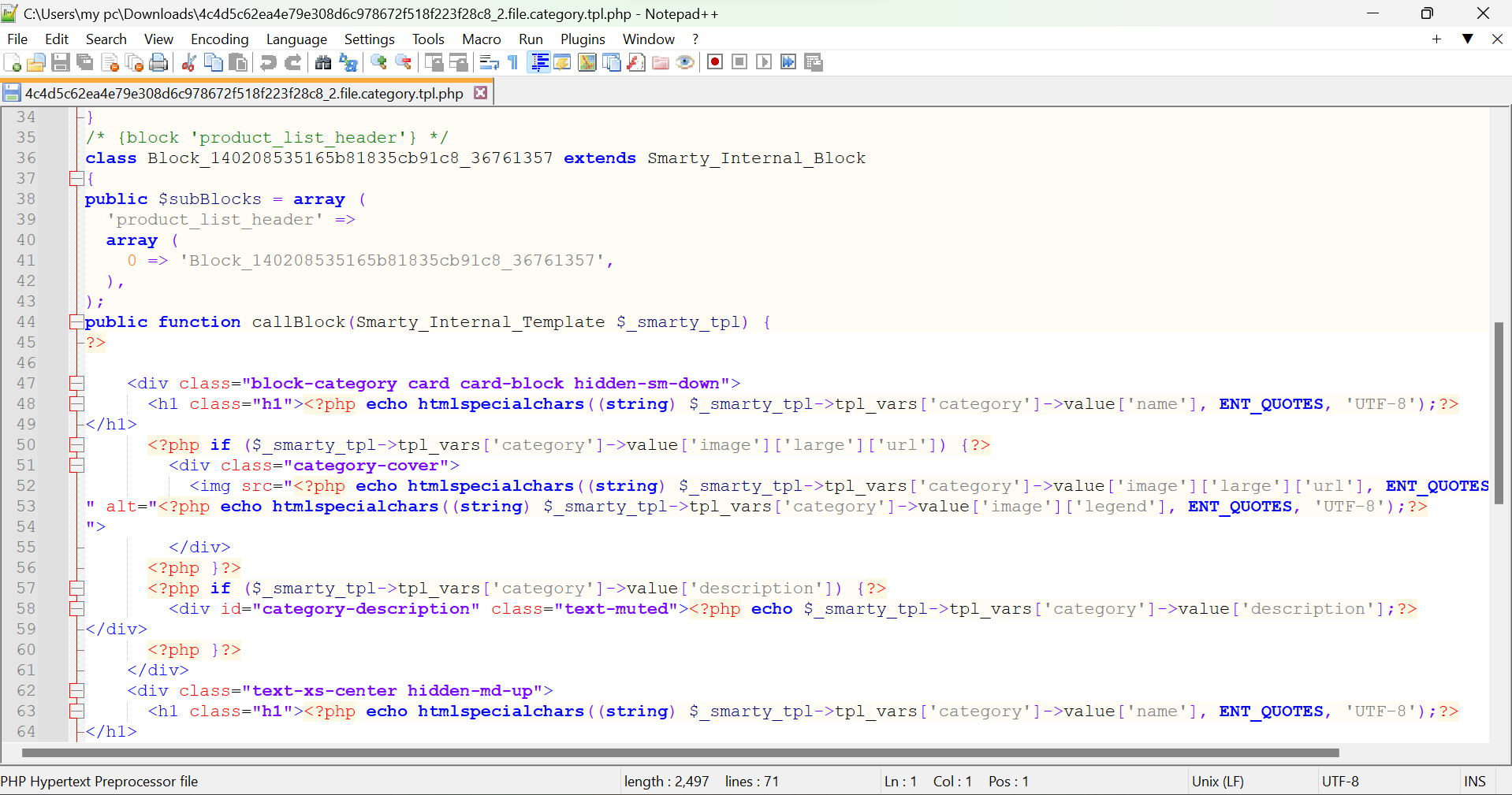Open the Encoding menu
This screenshot has height=795, width=1512.
point(219,39)
